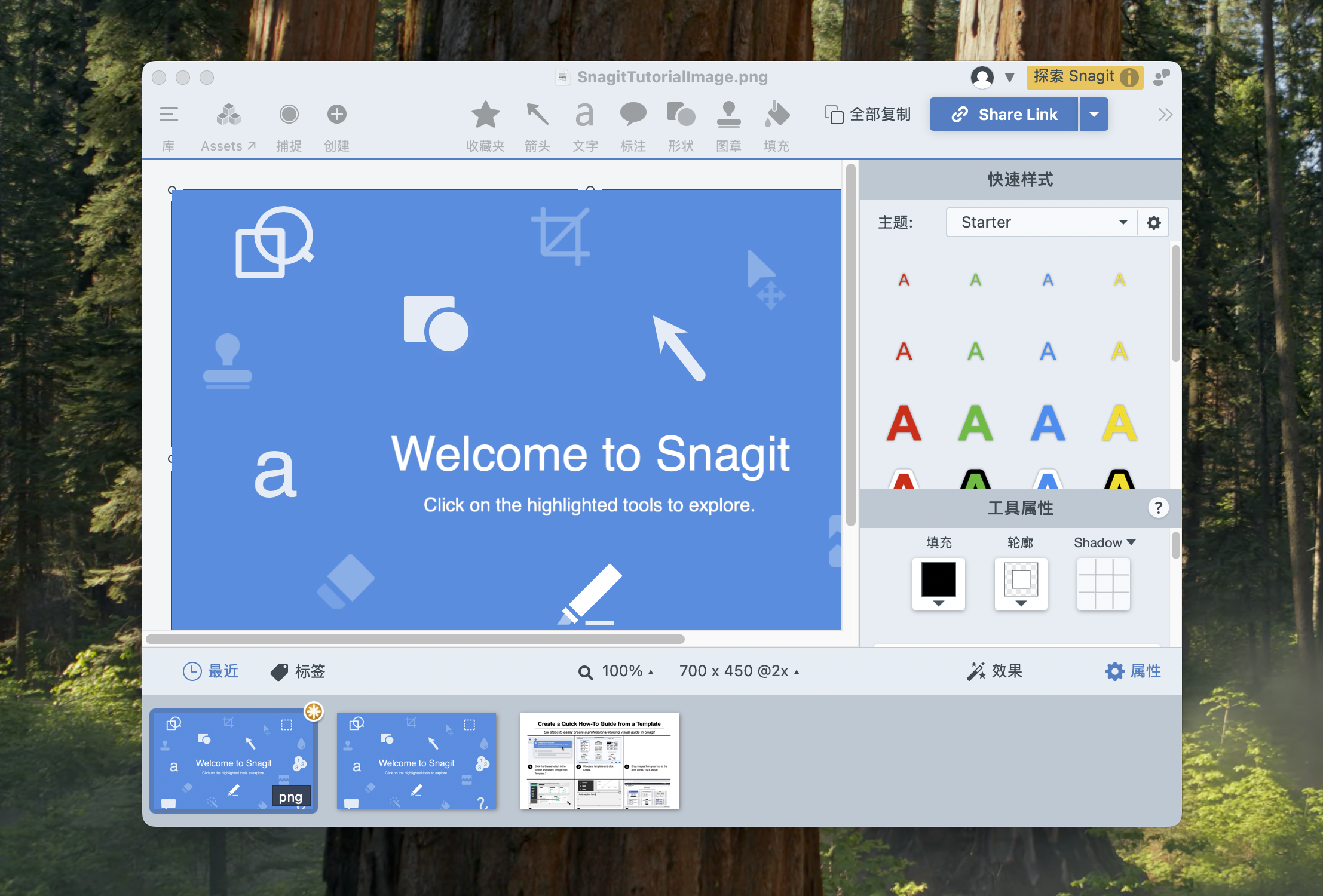Expand the Shadow dropdown label

point(1104,542)
